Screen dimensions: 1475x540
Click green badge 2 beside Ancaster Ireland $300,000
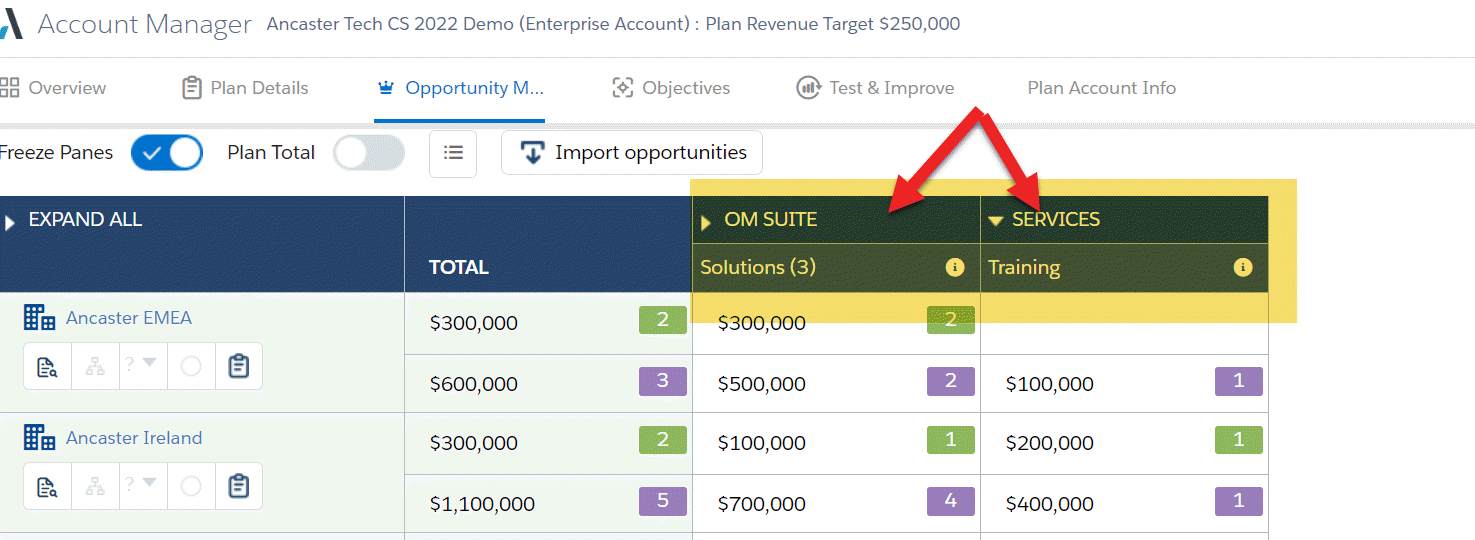pyautogui.click(x=663, y=440)
